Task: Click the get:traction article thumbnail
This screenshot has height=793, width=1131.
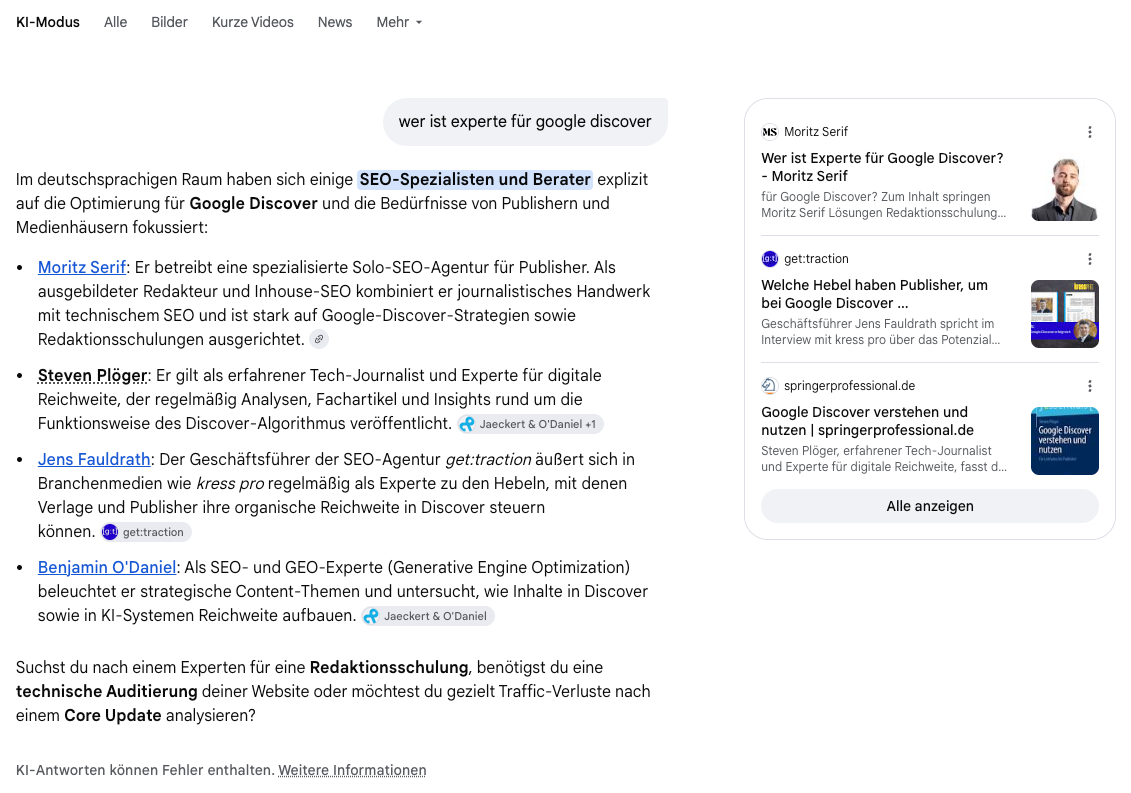Action: (1065, 315)
